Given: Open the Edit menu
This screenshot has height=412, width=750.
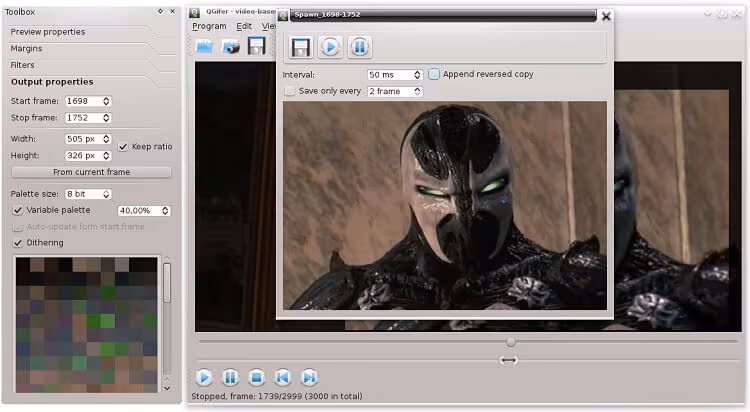Looking at the screenshot, I should [244, 26].
